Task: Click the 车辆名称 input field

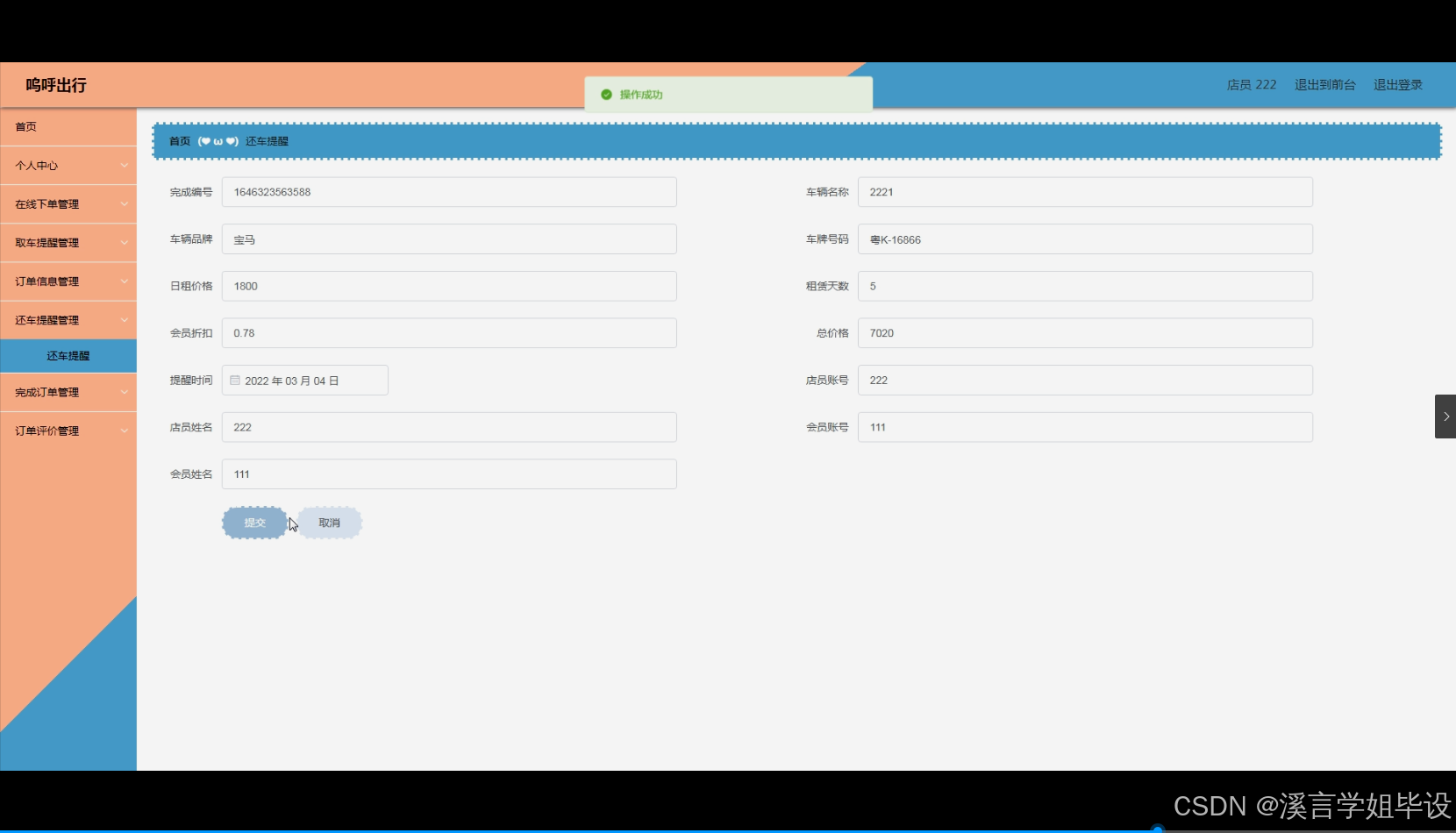Action: pos(1085,192)
